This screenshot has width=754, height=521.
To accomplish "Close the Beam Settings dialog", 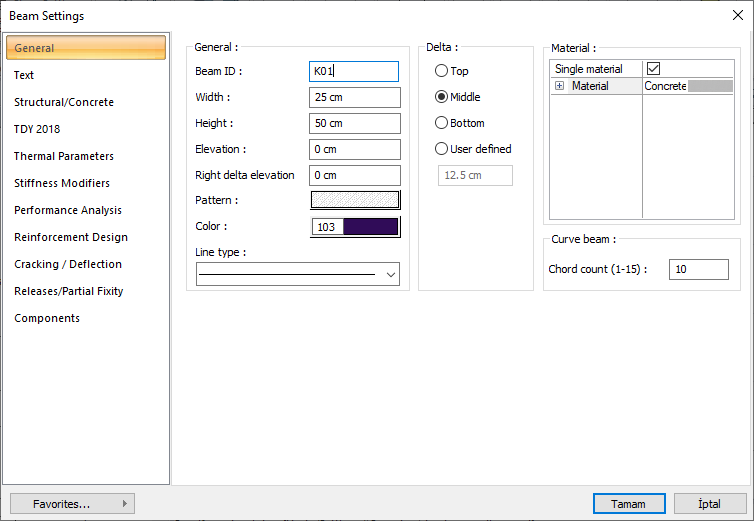I will click(x=737, y=15).
